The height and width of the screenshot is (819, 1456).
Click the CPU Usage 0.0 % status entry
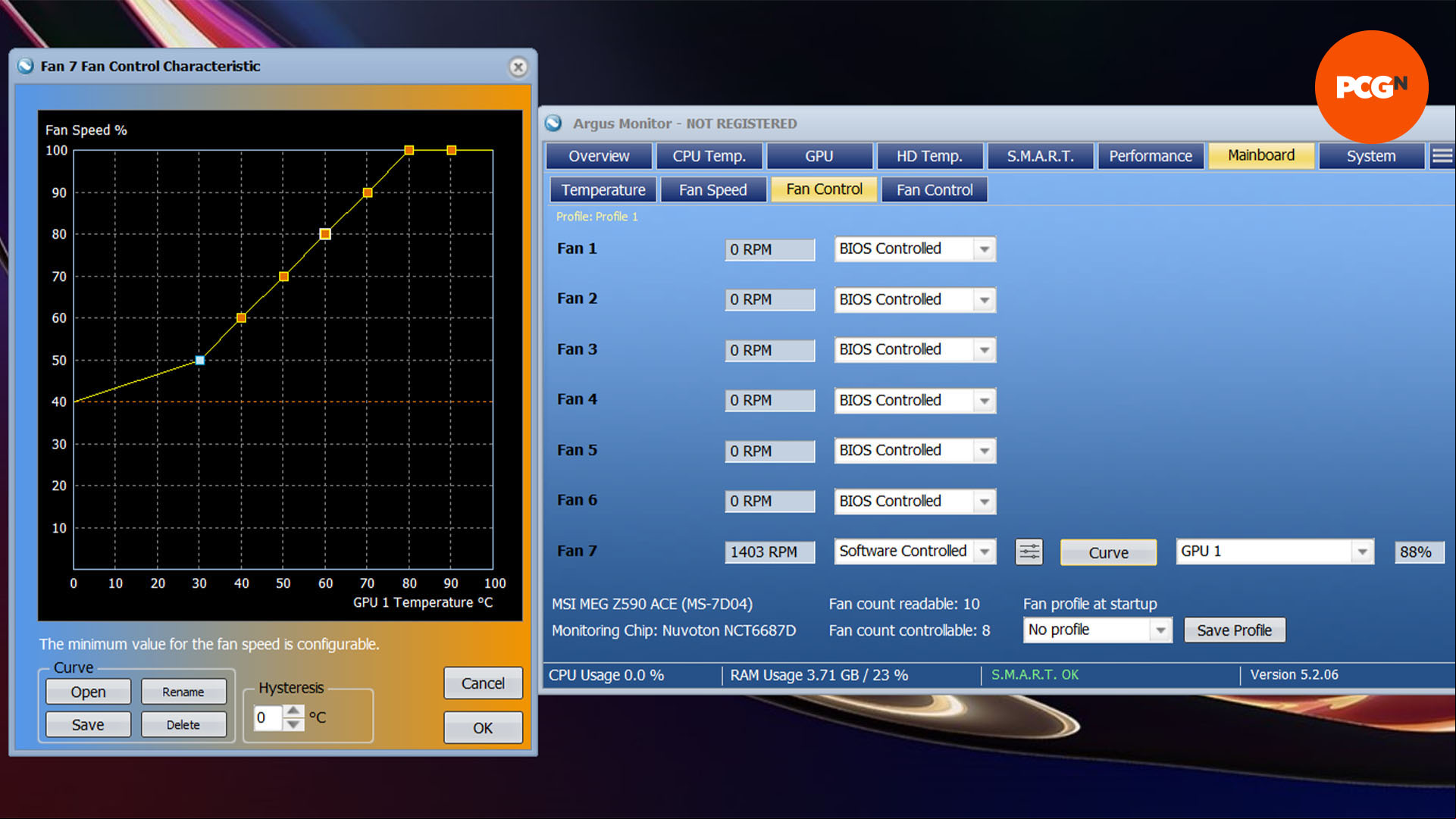pyautogui.click(x=606, y=675)
